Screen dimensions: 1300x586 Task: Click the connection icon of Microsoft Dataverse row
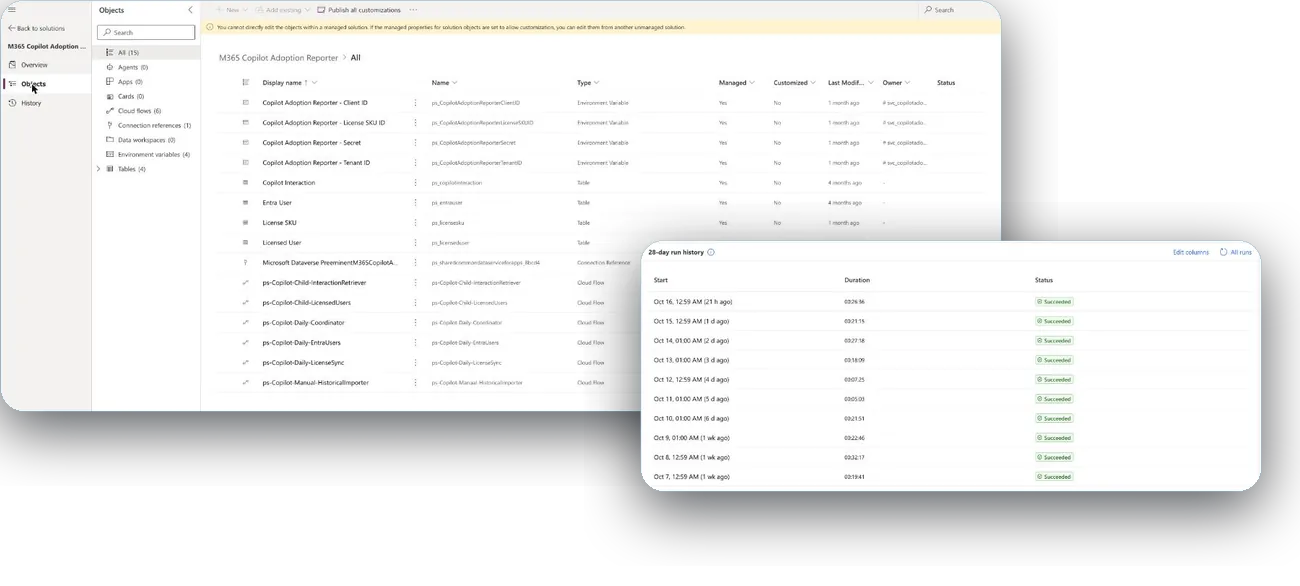pyautogui.click(x=245, y=263)
